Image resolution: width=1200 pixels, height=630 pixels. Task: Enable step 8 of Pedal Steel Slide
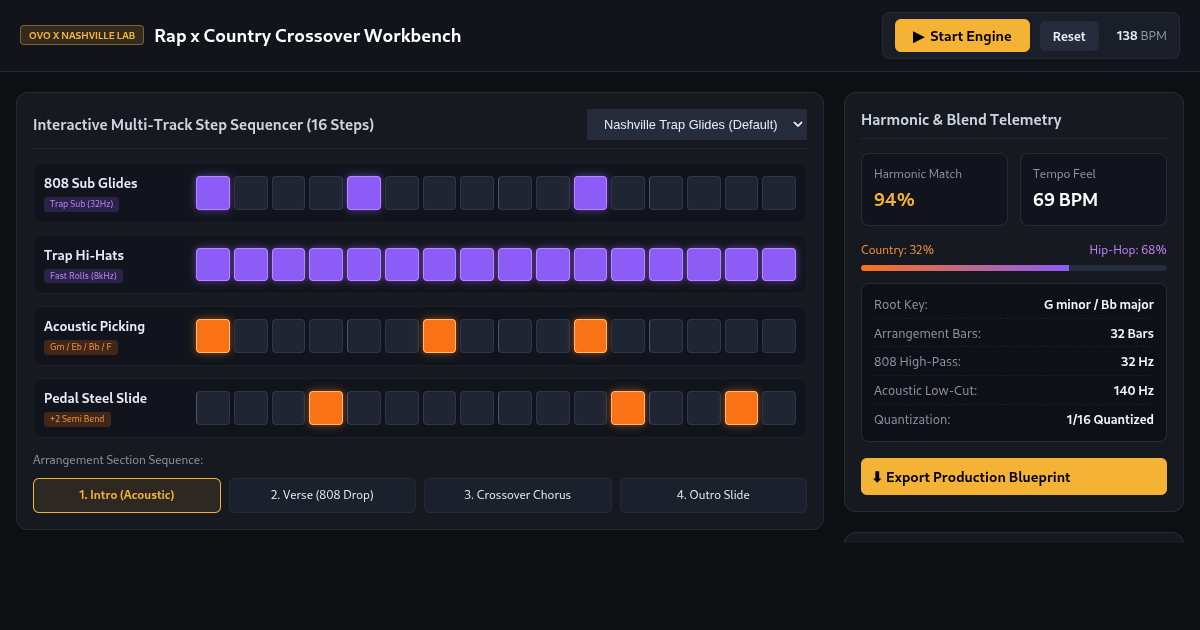click(x=477, y=408)
